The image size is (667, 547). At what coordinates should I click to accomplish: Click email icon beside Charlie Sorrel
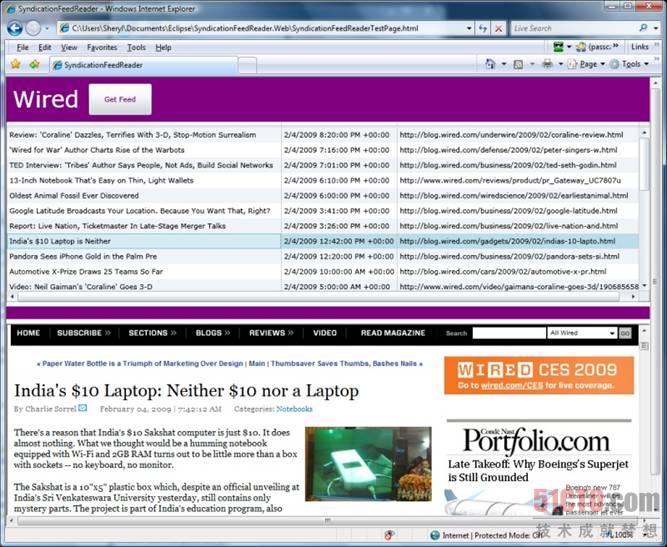83,408
